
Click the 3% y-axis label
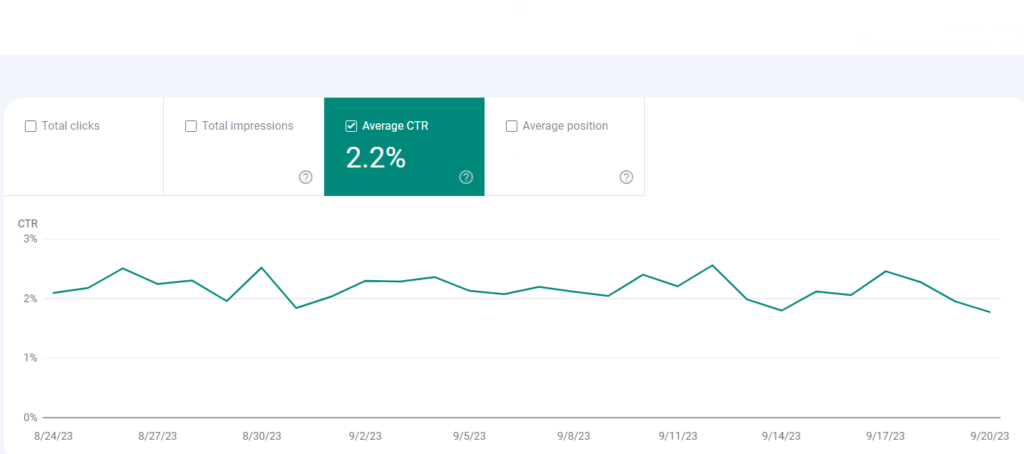[x=31, y=239]
